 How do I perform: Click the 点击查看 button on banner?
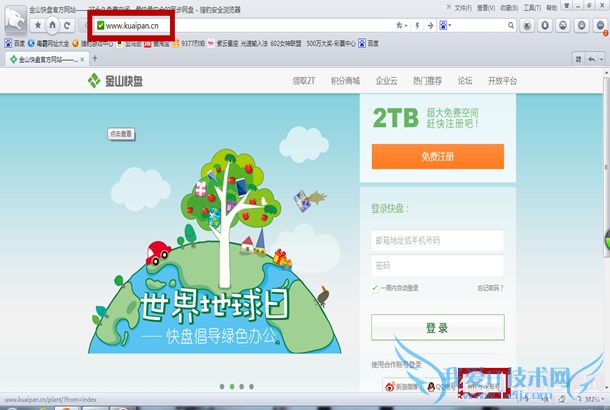pyautogui.click(x=121, y=134)
